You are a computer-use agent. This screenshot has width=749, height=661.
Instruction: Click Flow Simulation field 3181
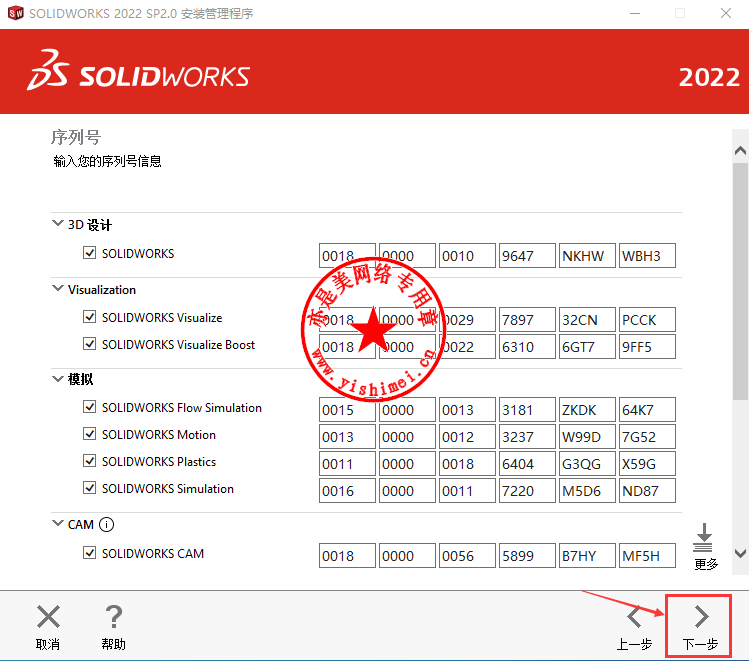pyautogui.click(x=527, y=410)
